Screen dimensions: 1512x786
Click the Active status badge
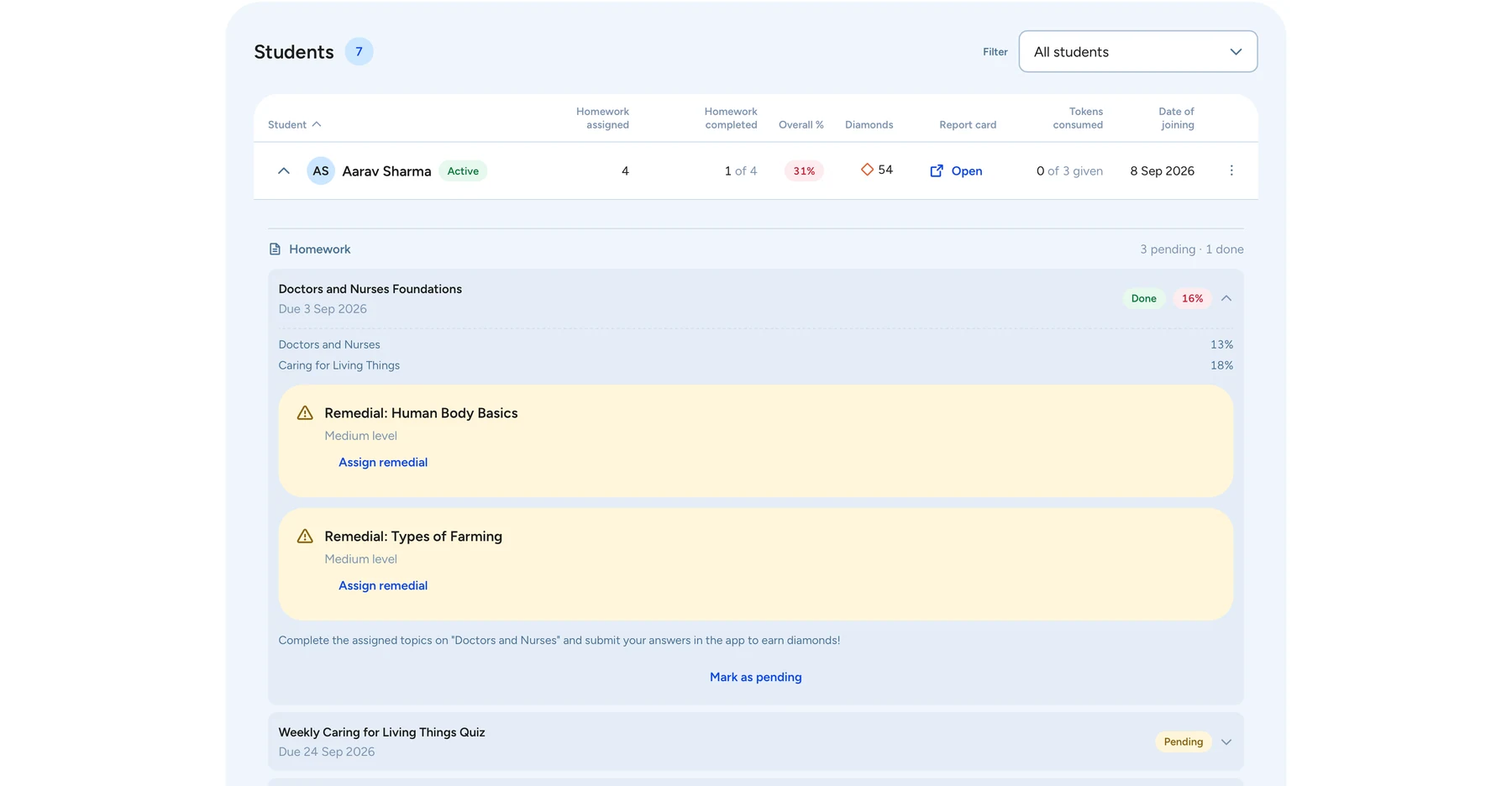(x=463, y=170)
